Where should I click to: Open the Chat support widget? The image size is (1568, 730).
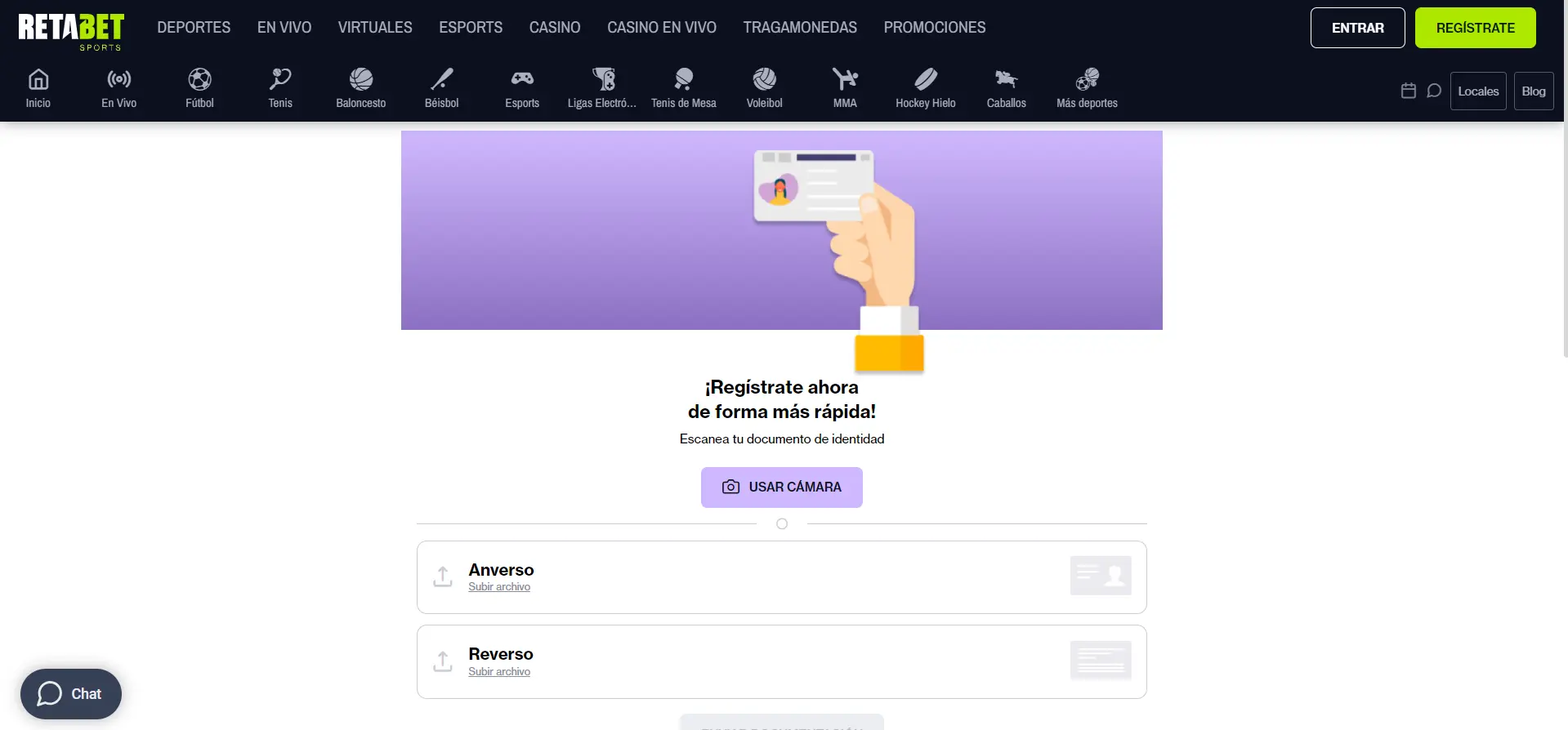click(71, 694)
